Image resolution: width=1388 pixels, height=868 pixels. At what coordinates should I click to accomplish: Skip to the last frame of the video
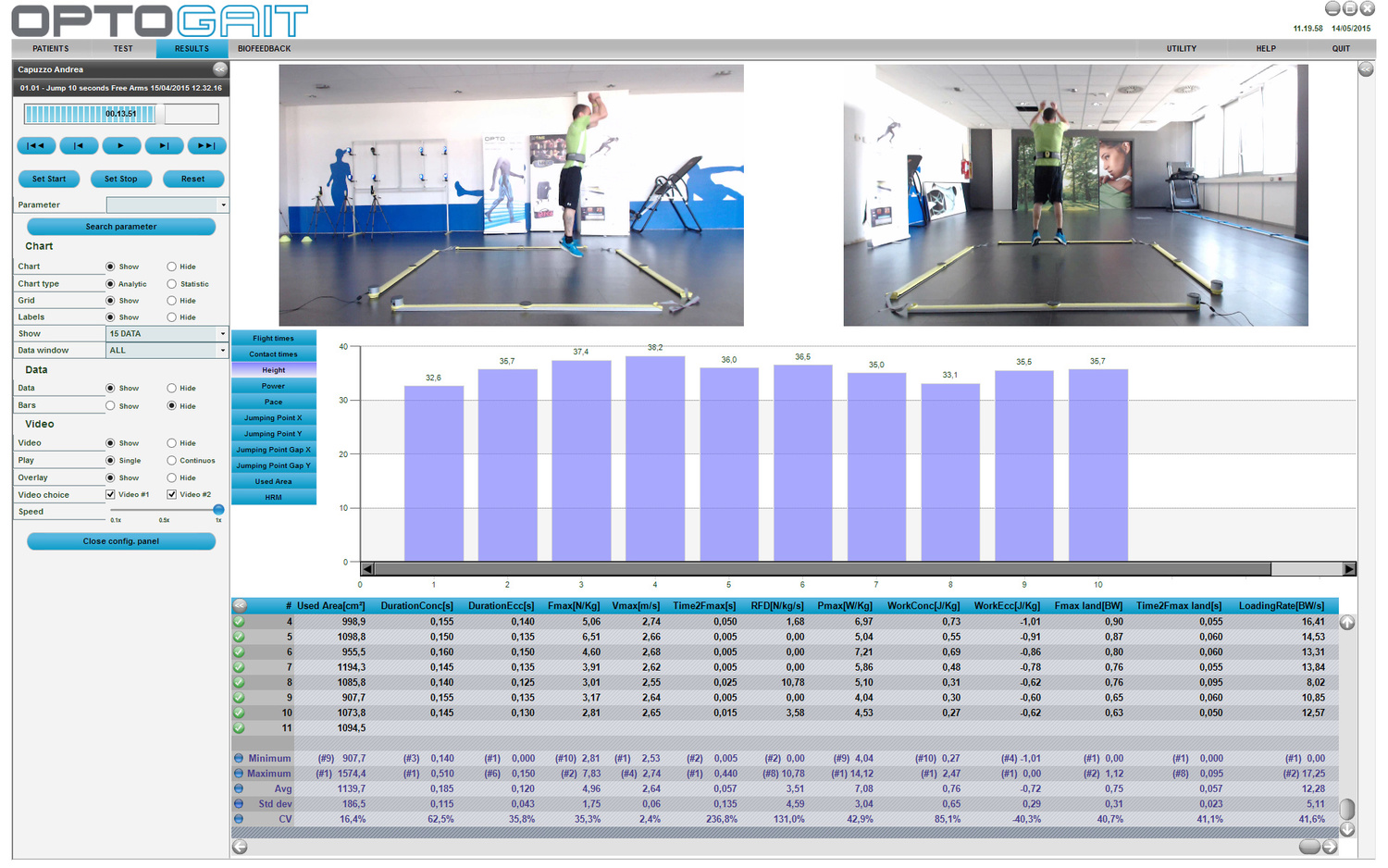pyautogui.click(x=206, y=145)
